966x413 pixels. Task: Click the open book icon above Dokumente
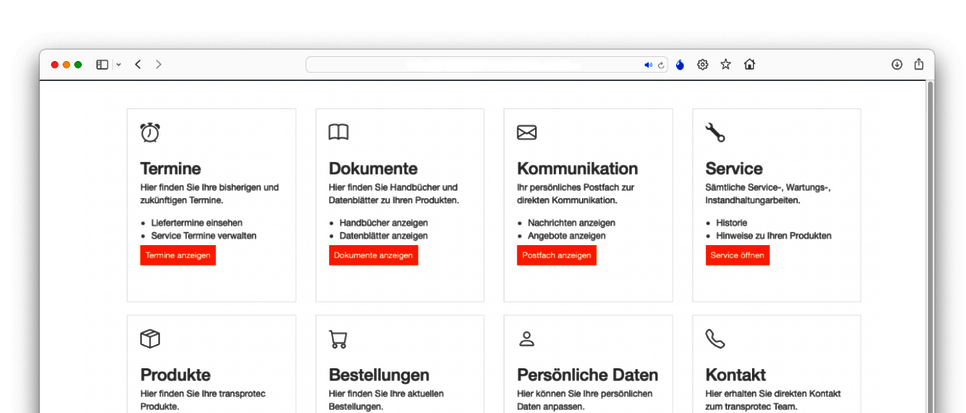click(x=338, y=133)
